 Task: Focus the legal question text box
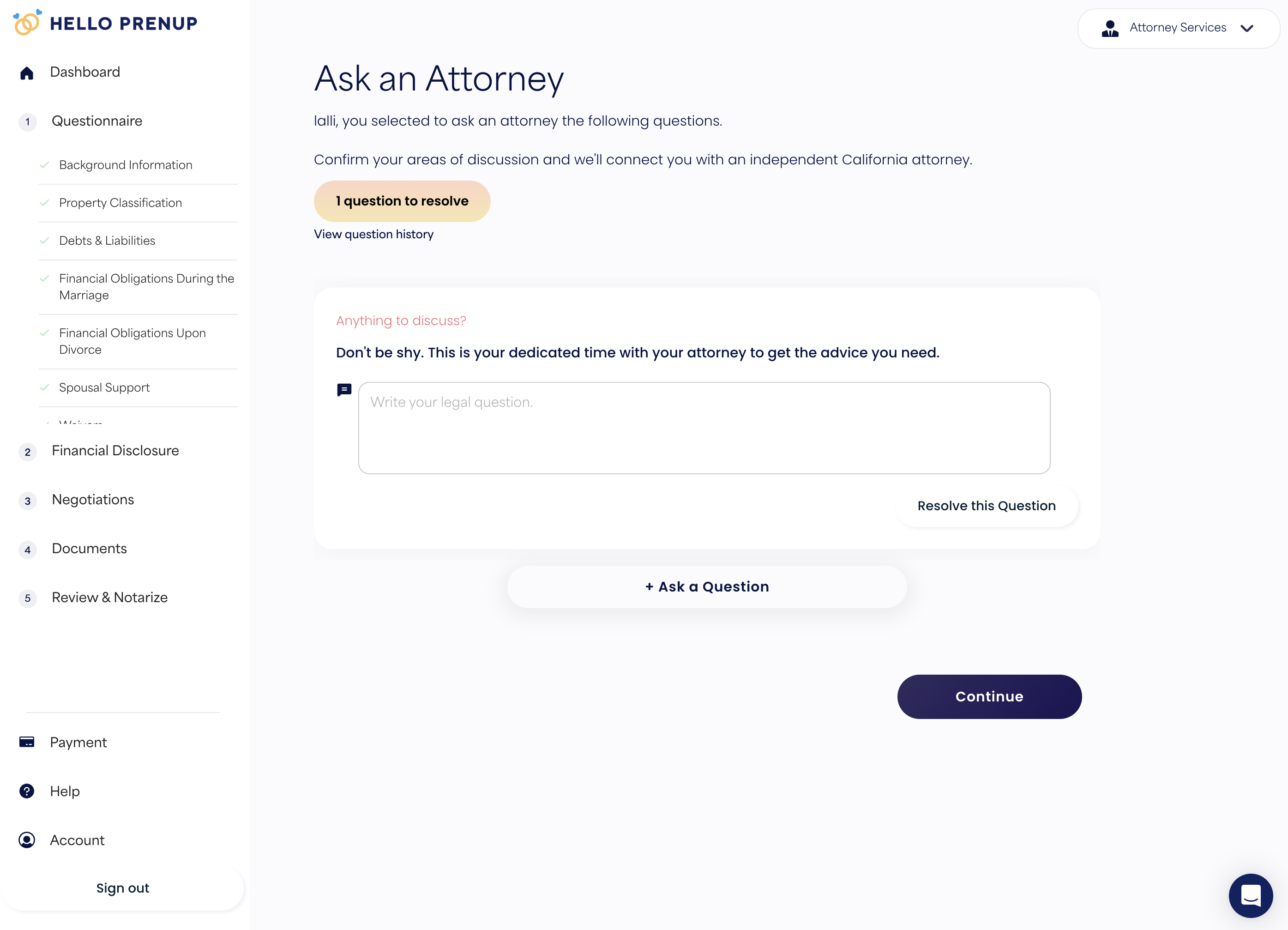tap(704, 428)
